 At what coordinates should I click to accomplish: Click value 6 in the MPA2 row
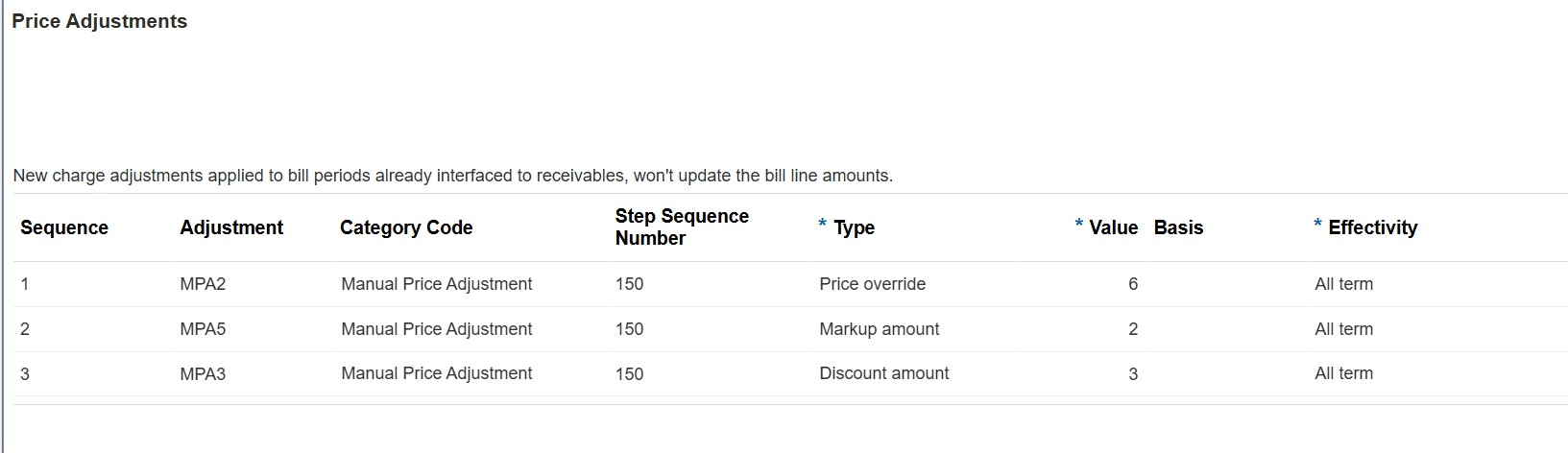(1133, 284)
